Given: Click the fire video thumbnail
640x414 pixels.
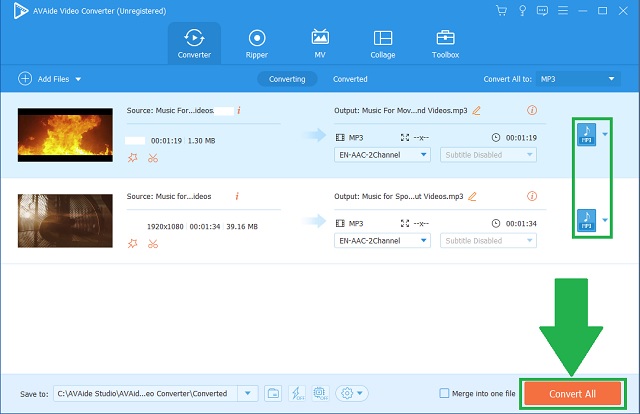Looking at the screenshot, I should (65, 135).
